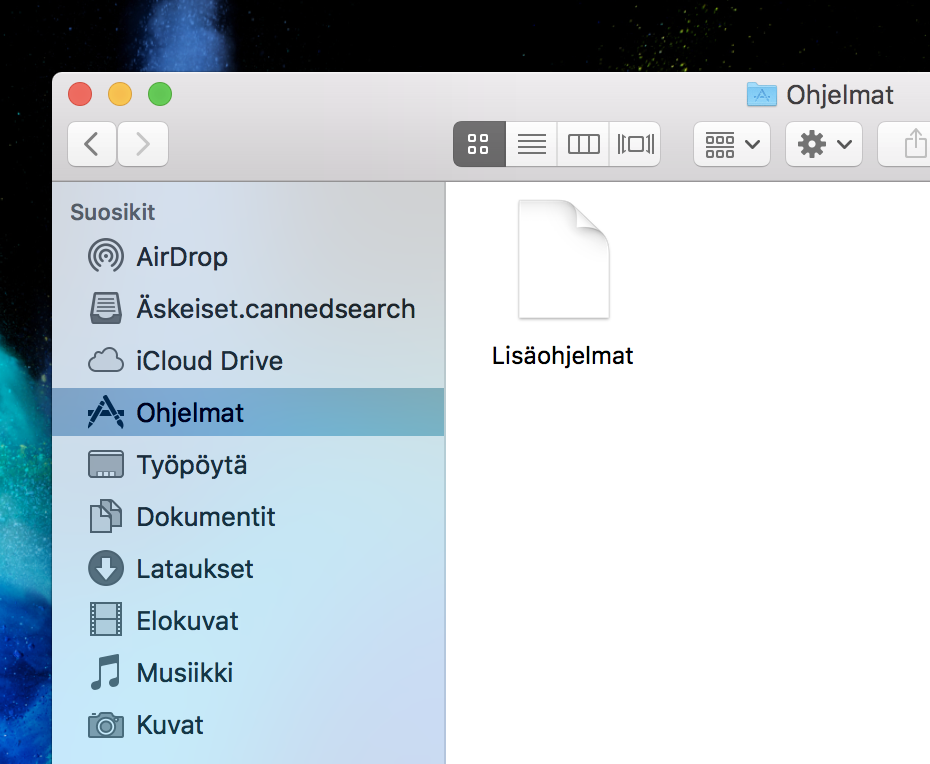
Task: Open the item arrangement dropdown
Action: point(732,144)
